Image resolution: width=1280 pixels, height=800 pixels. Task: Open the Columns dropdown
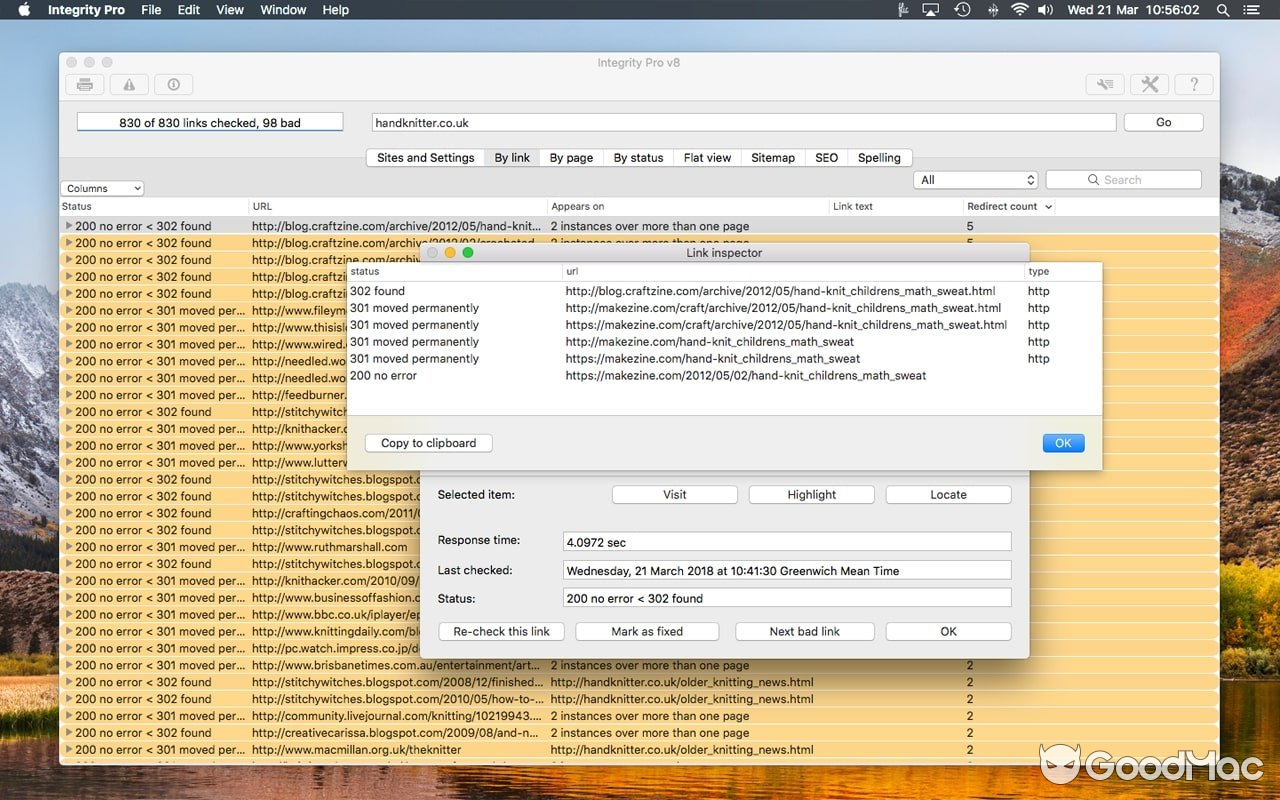pyautogui.click(x=101, y=188)
